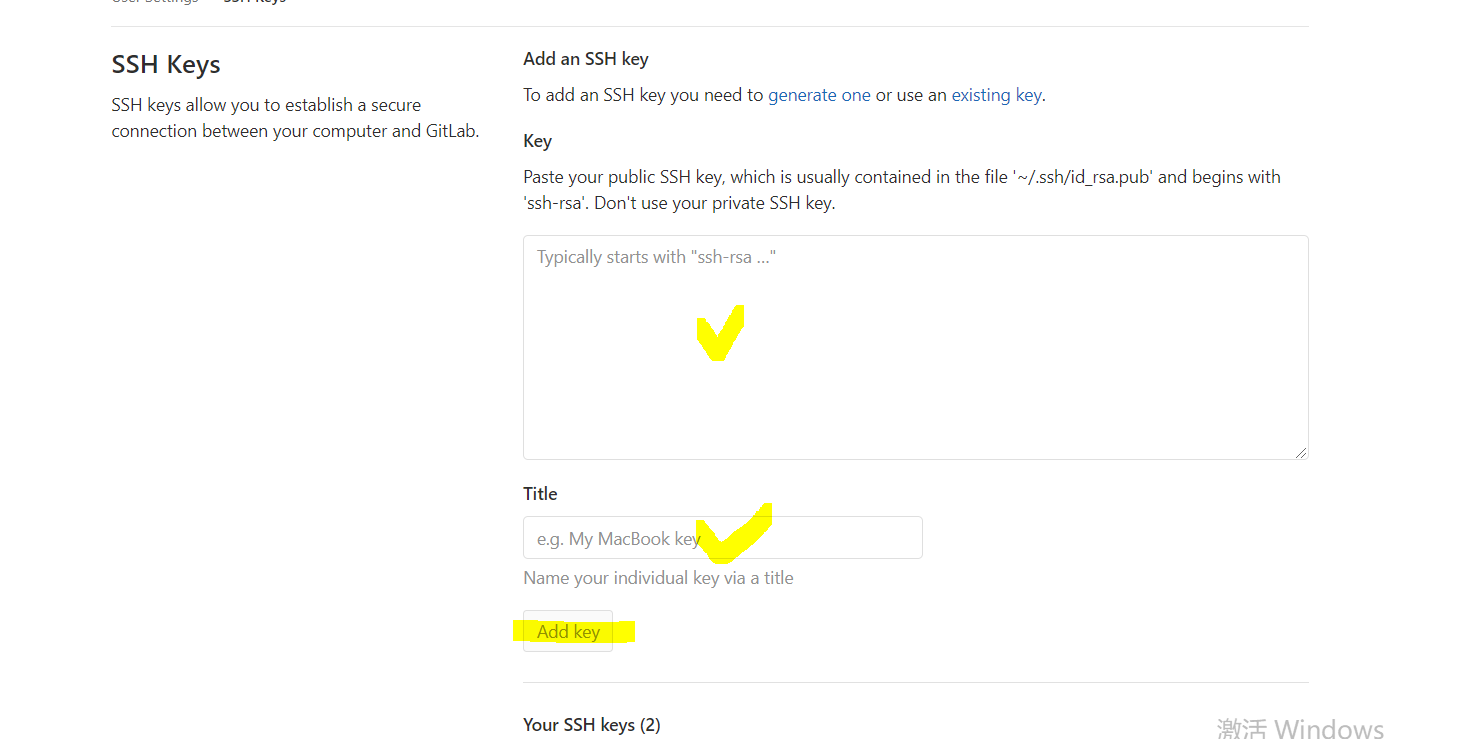Click the "Key" field label
The height and width of the screenshot is (739, 1460).
pyautogui.click(x=537, y=141)
